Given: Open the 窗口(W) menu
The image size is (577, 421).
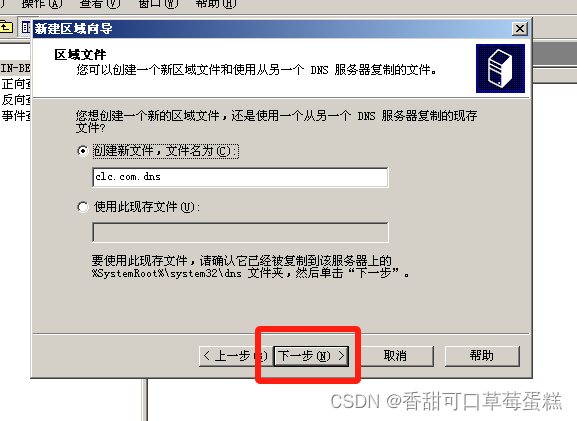Looking at the screenshot, I should (x=158, y=4).
